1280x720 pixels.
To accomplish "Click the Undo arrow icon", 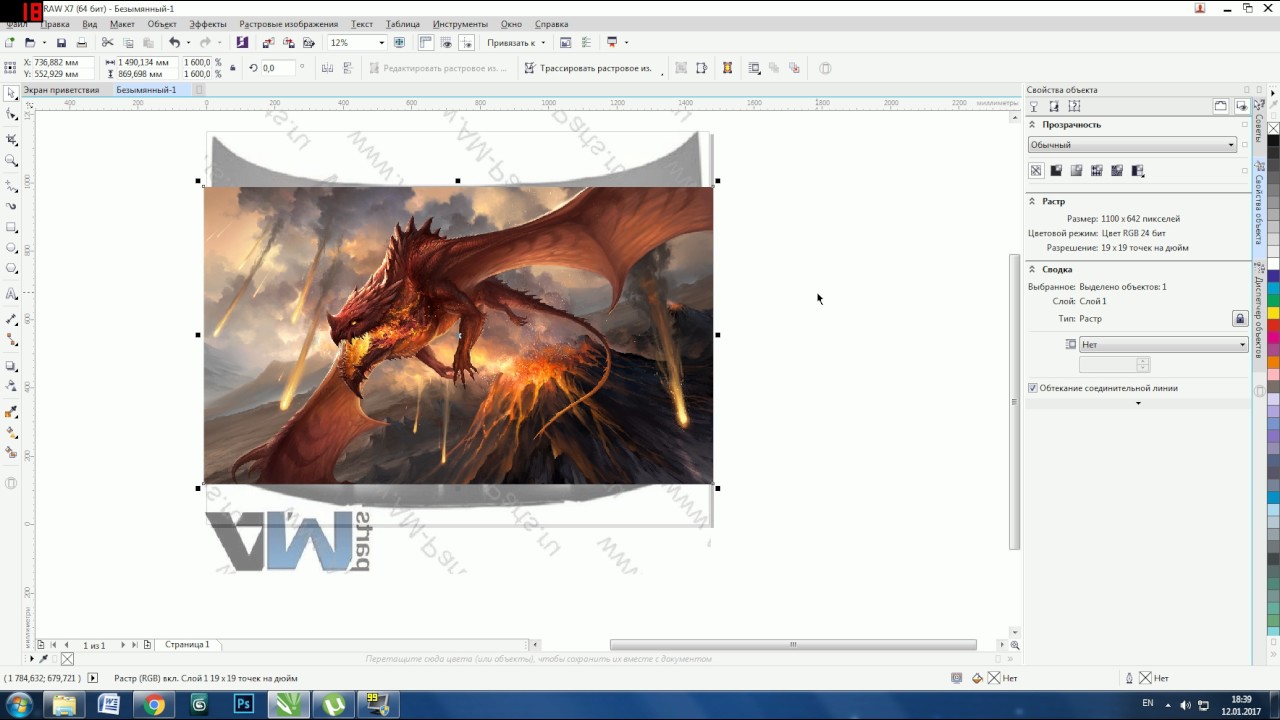I will (x=174, y=43).
